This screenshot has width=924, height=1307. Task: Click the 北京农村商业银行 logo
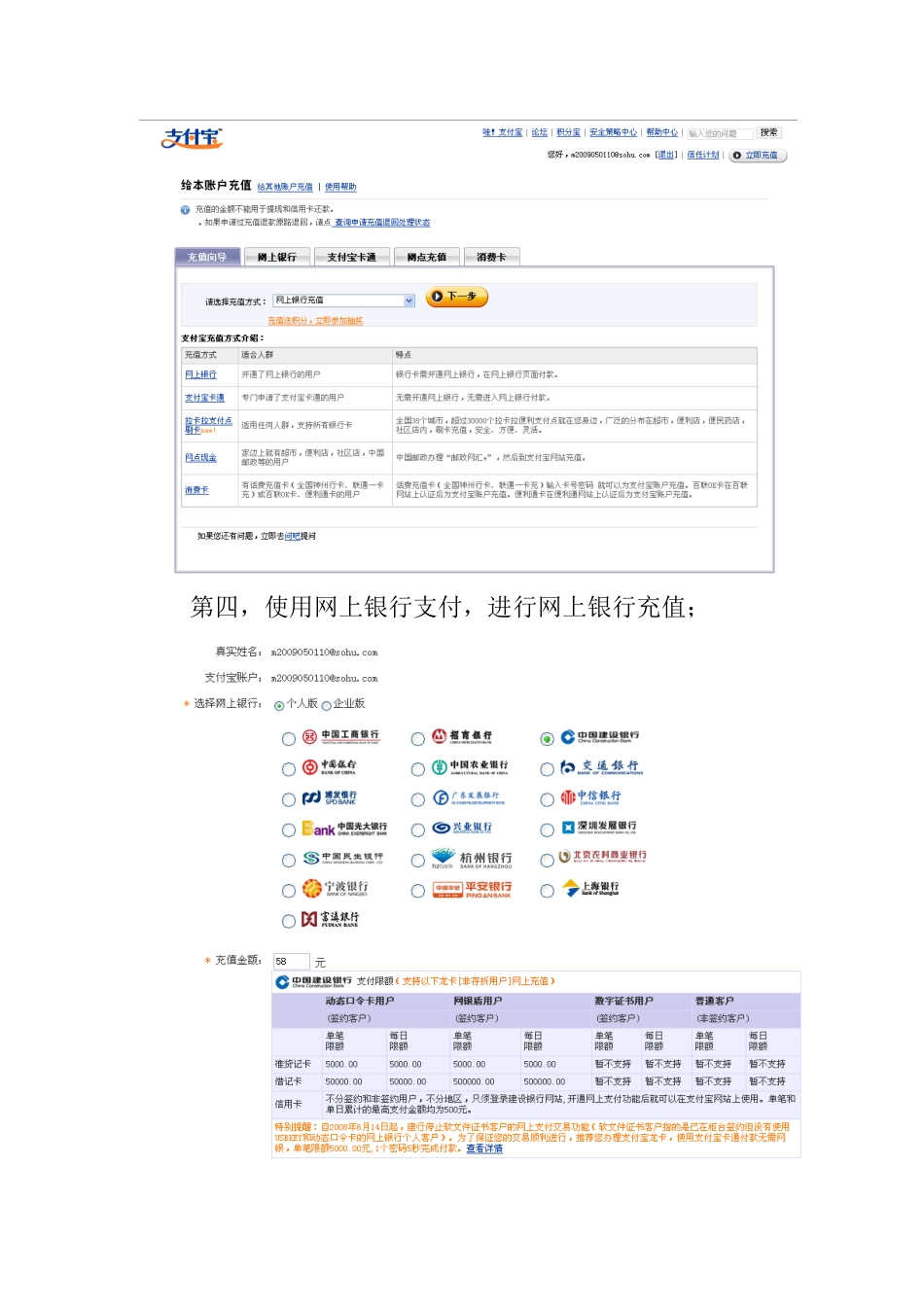pos(602,857)
